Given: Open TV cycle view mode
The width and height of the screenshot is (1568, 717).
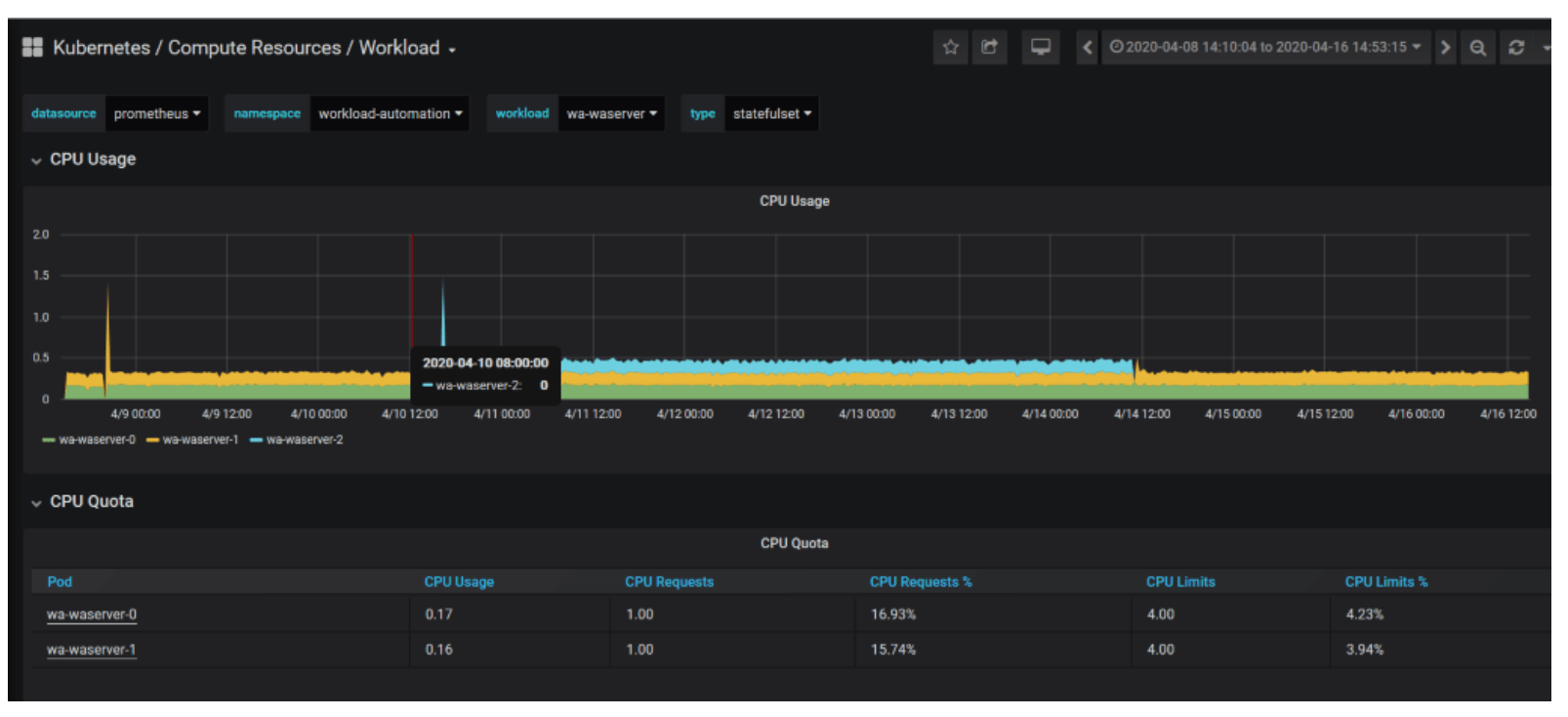Looking at the screenshot, I should (x=1041, y=47).
